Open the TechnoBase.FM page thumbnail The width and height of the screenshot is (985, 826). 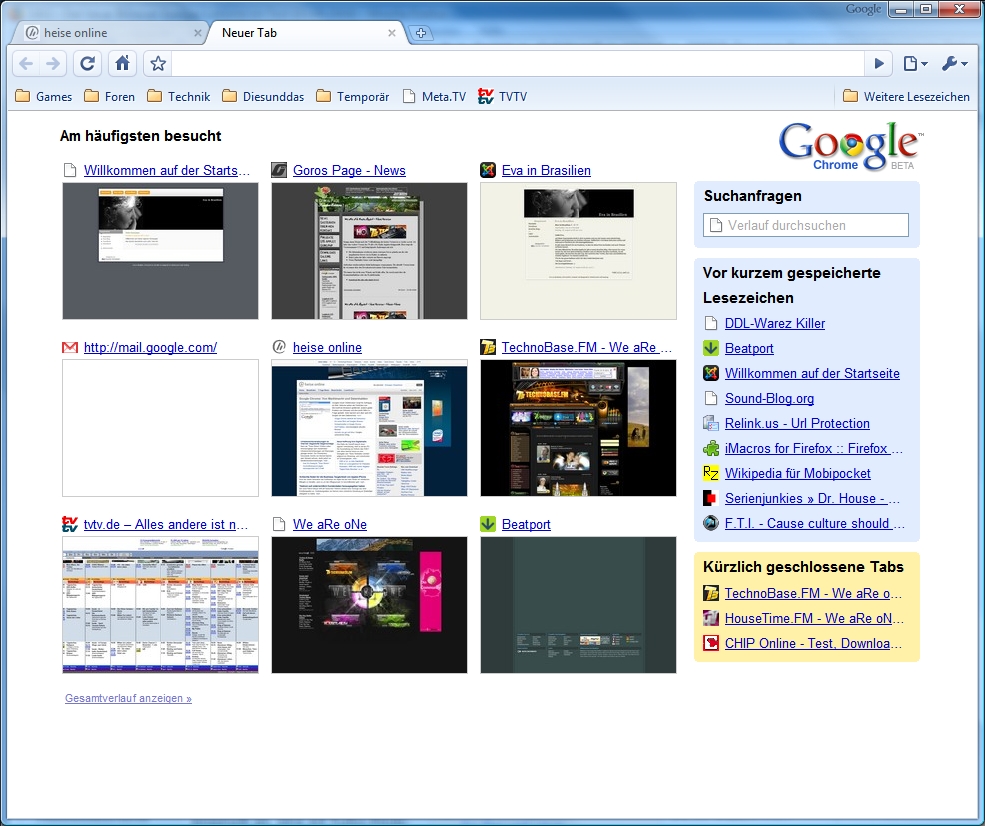click(x=579, y=428)
